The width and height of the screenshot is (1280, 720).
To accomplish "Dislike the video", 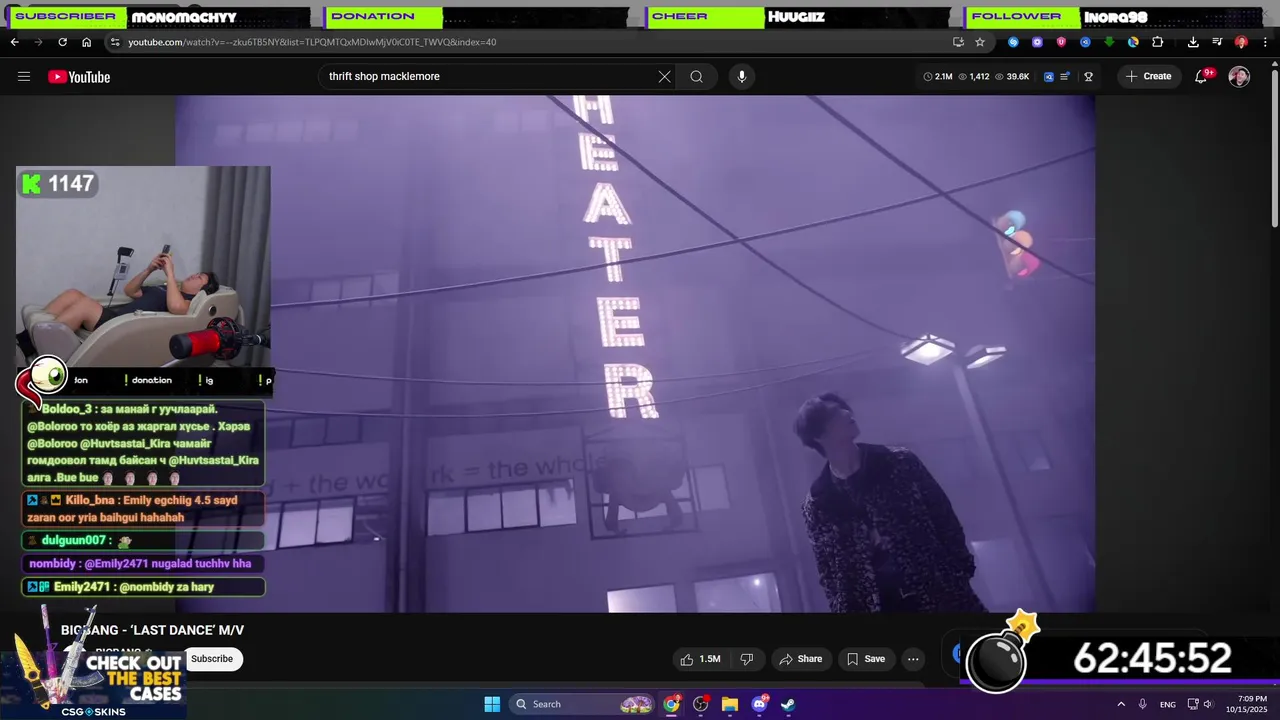I will (746, 659).
